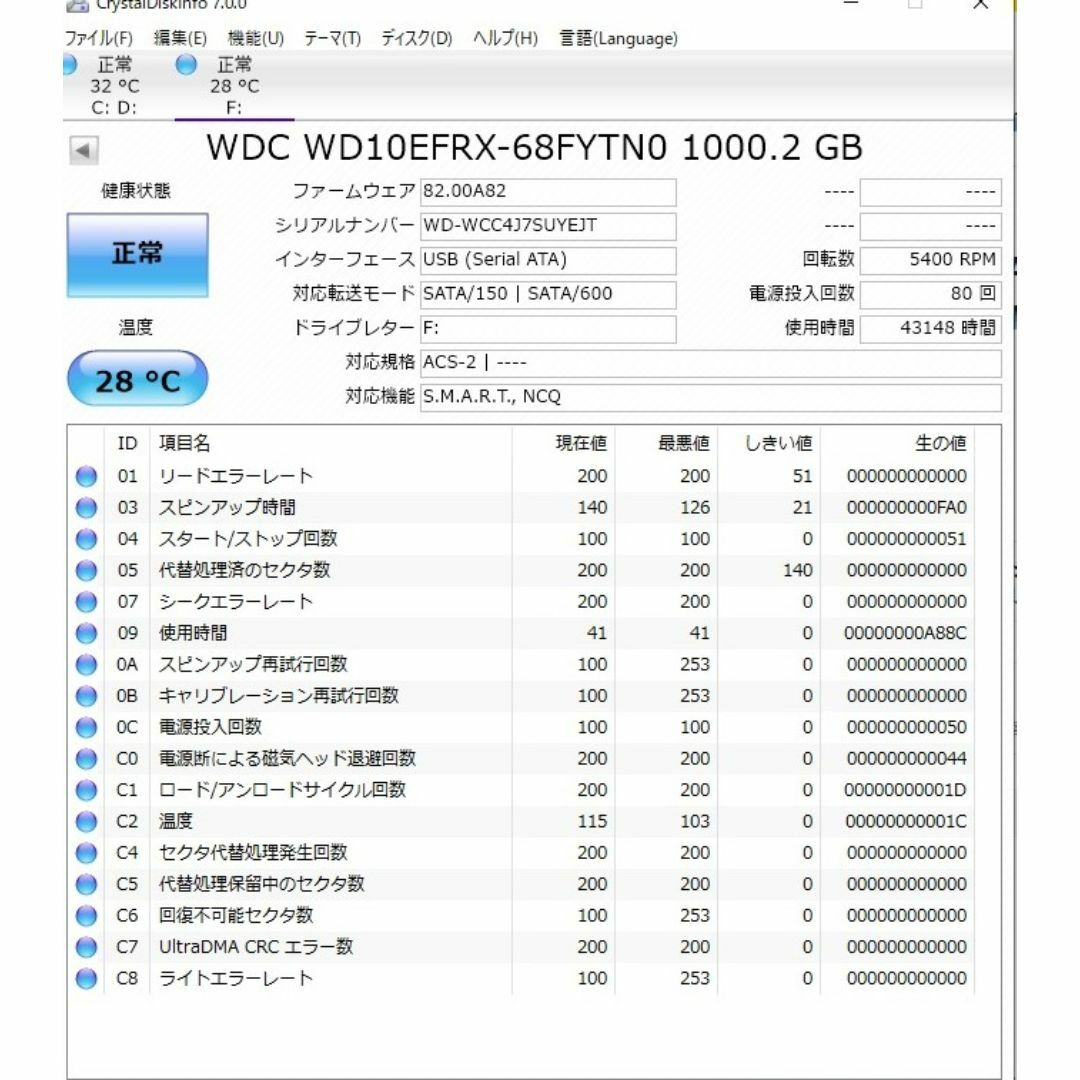Click the status icon for ID C0 row

click(86, 759)
